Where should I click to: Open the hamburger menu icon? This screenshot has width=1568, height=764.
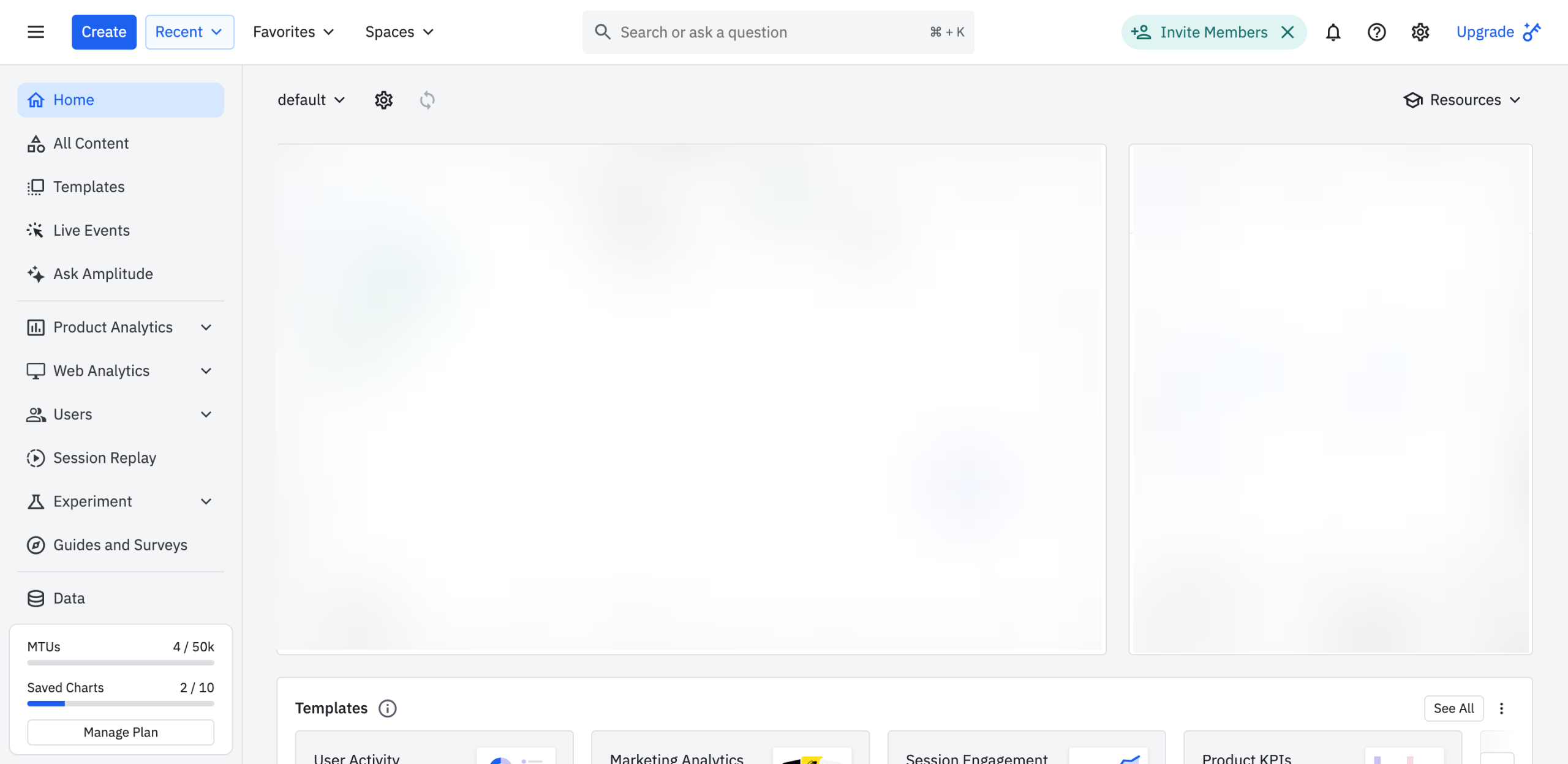[36, 32]
